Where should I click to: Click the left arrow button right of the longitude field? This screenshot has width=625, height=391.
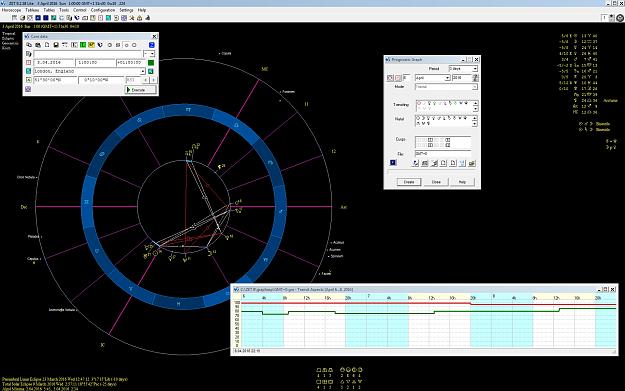pyautogui.click(x=145, y=80)
